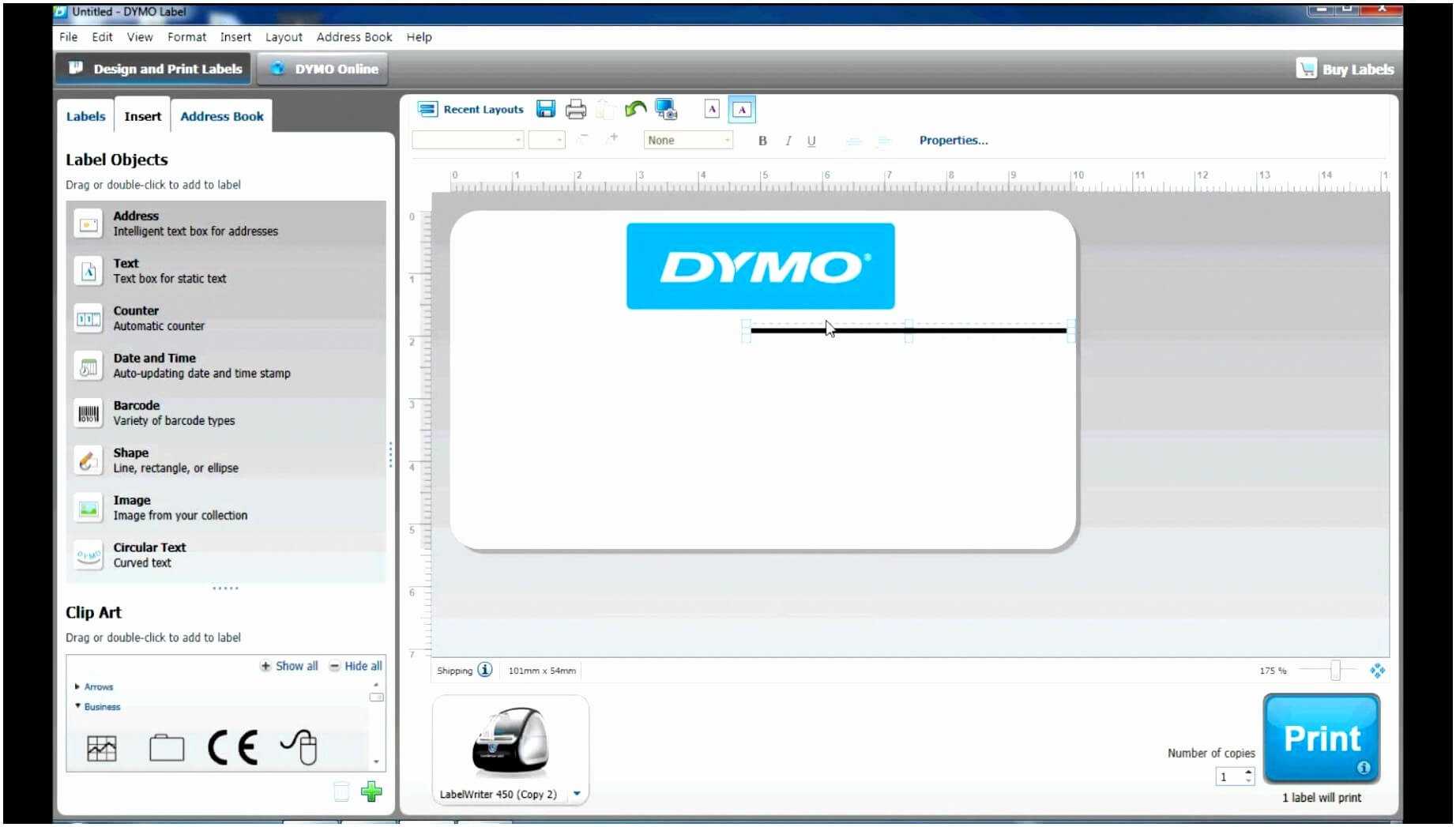Click the center align icon
The image size is (1456, 827).
pos(853,141)
